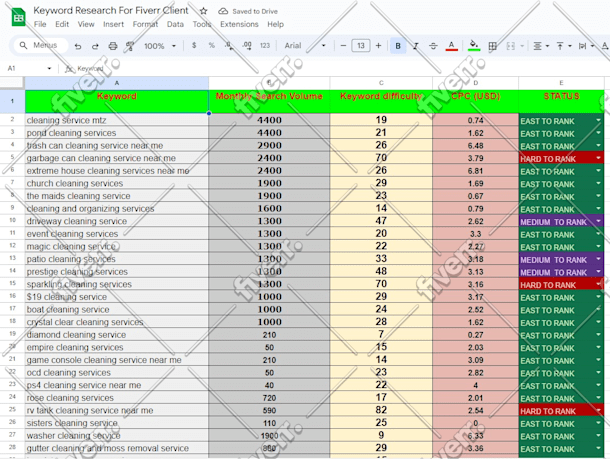This screenshot has height=459, width=610.
Task: Open the borders tool
Action: (x=493, y=46)
